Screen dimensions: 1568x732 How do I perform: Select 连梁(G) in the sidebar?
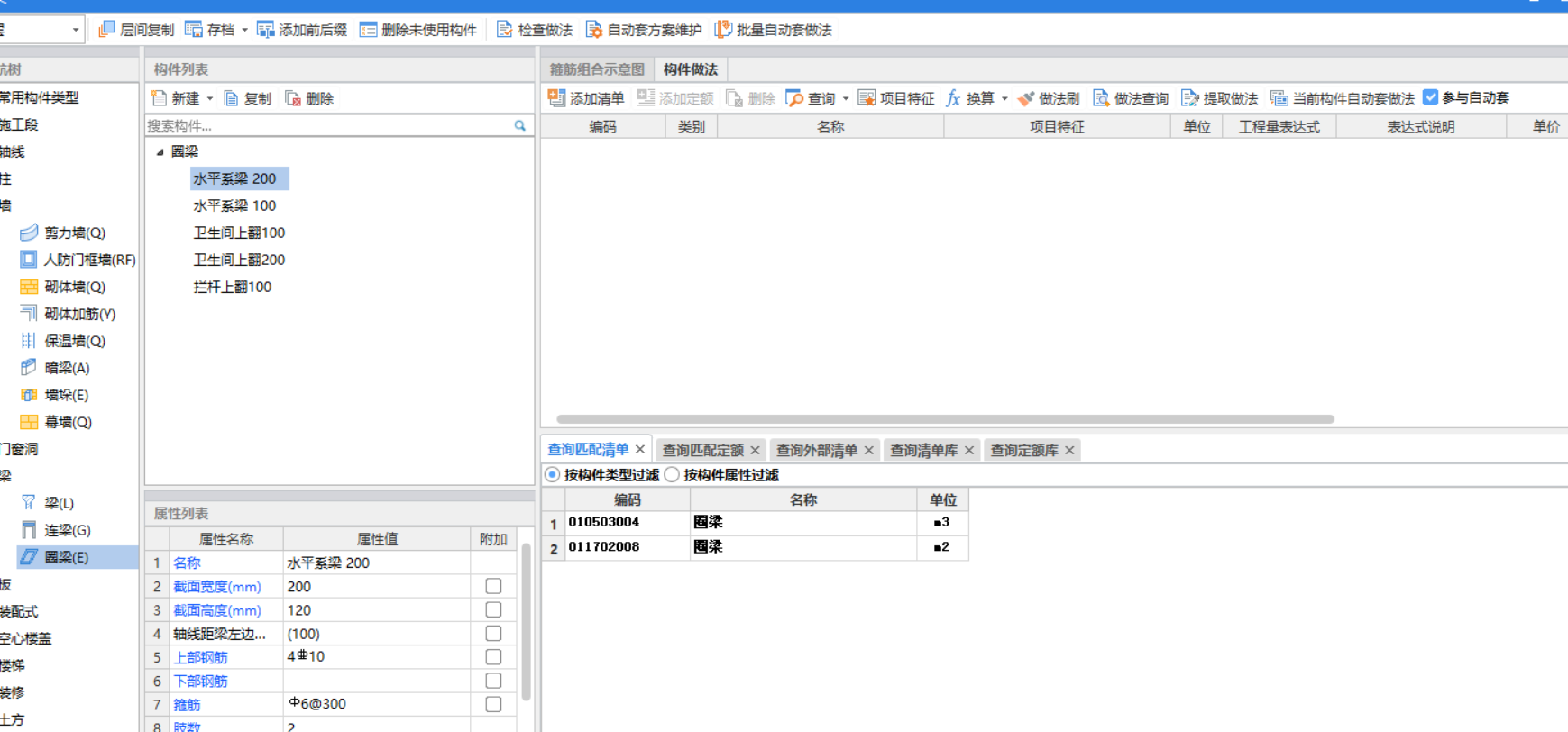tap(67, 530)
